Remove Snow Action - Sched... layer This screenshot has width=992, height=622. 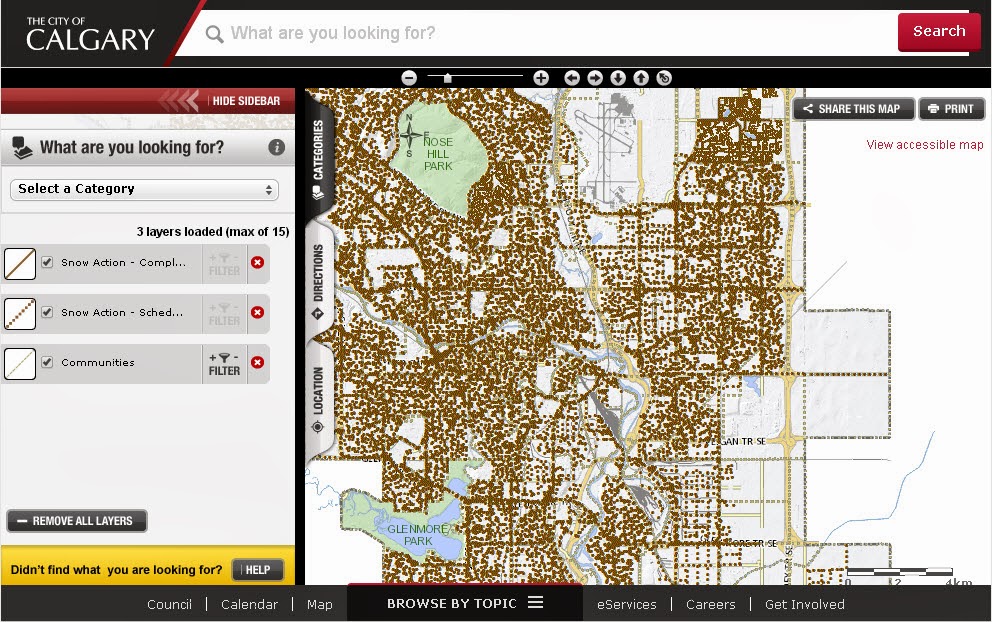[x=257, y=312]
